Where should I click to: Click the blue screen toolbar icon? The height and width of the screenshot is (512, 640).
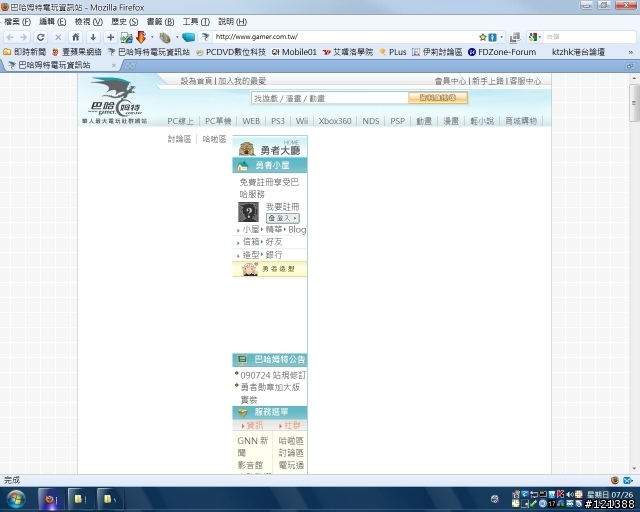[x=189, y=37]
